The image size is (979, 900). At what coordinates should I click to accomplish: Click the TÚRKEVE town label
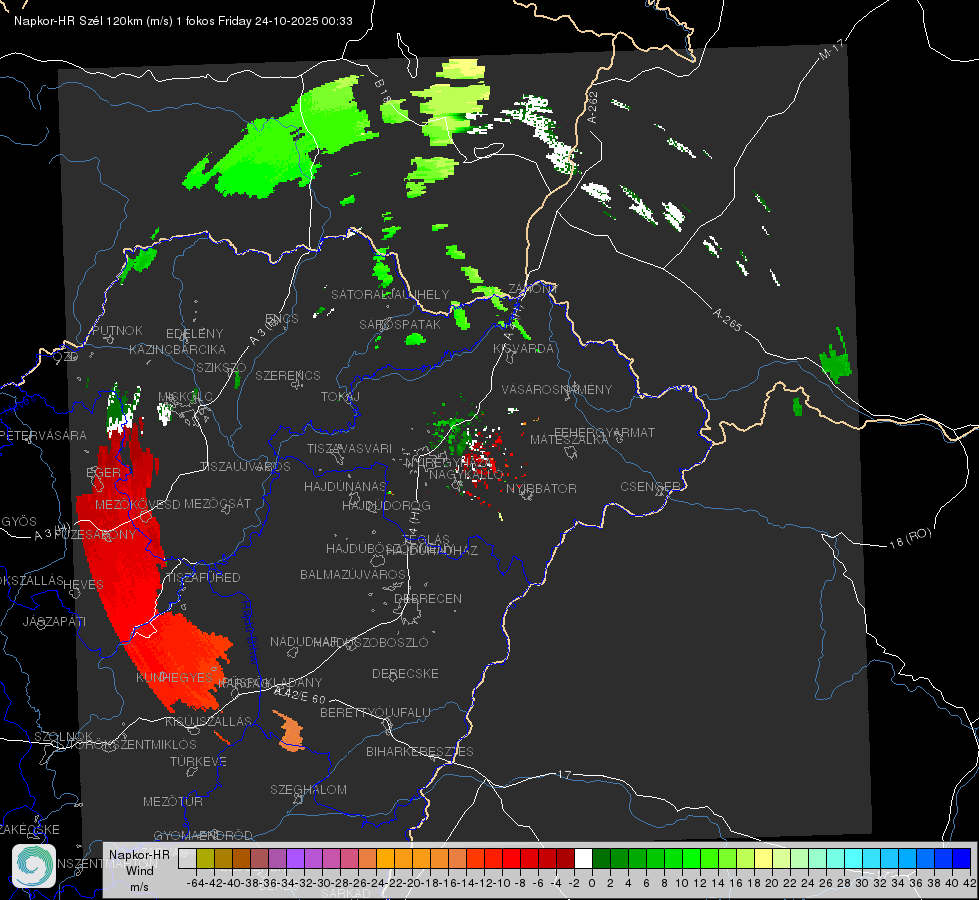199,761
